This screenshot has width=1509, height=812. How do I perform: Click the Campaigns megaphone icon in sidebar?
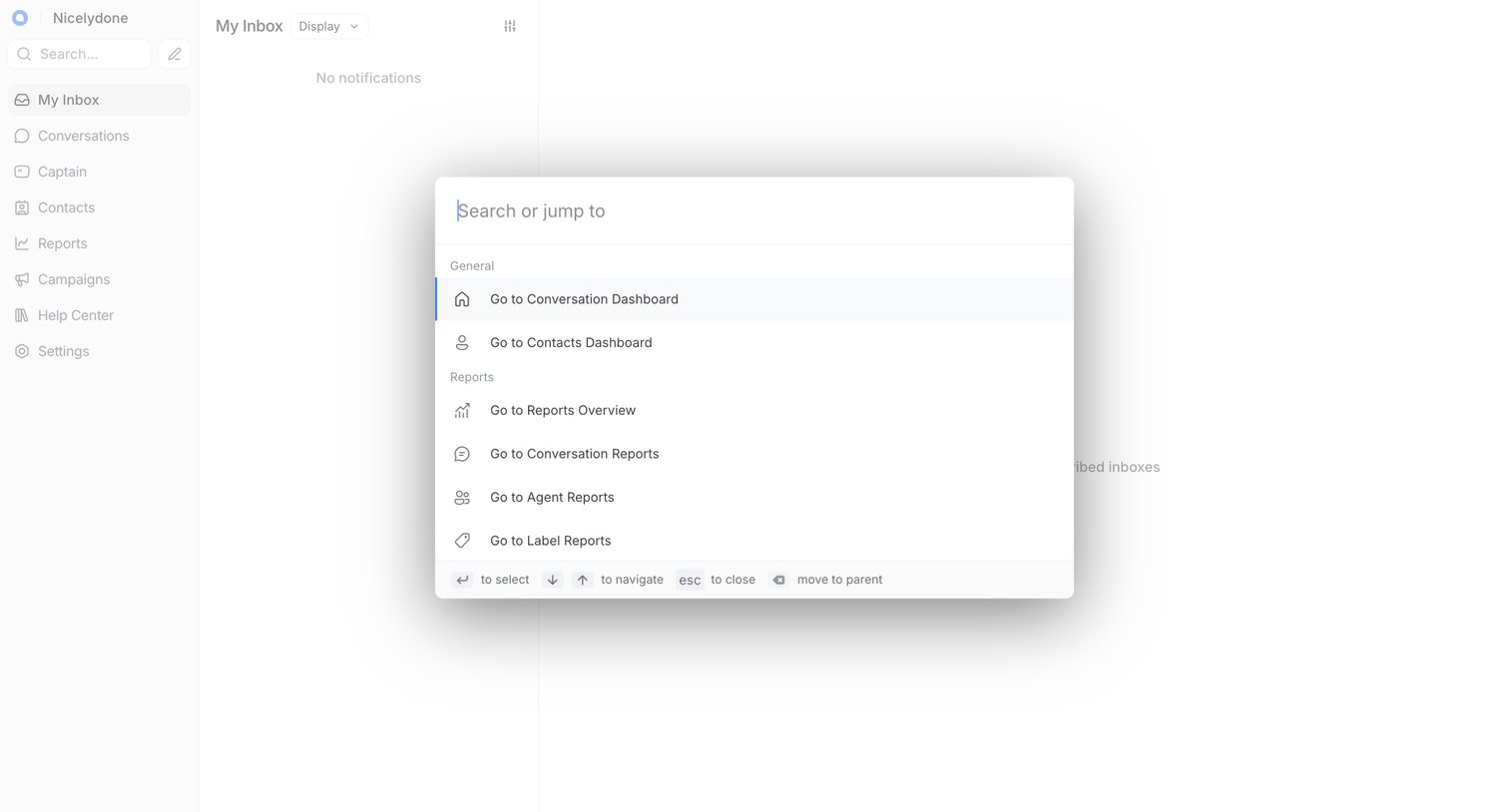click(22, 279)
